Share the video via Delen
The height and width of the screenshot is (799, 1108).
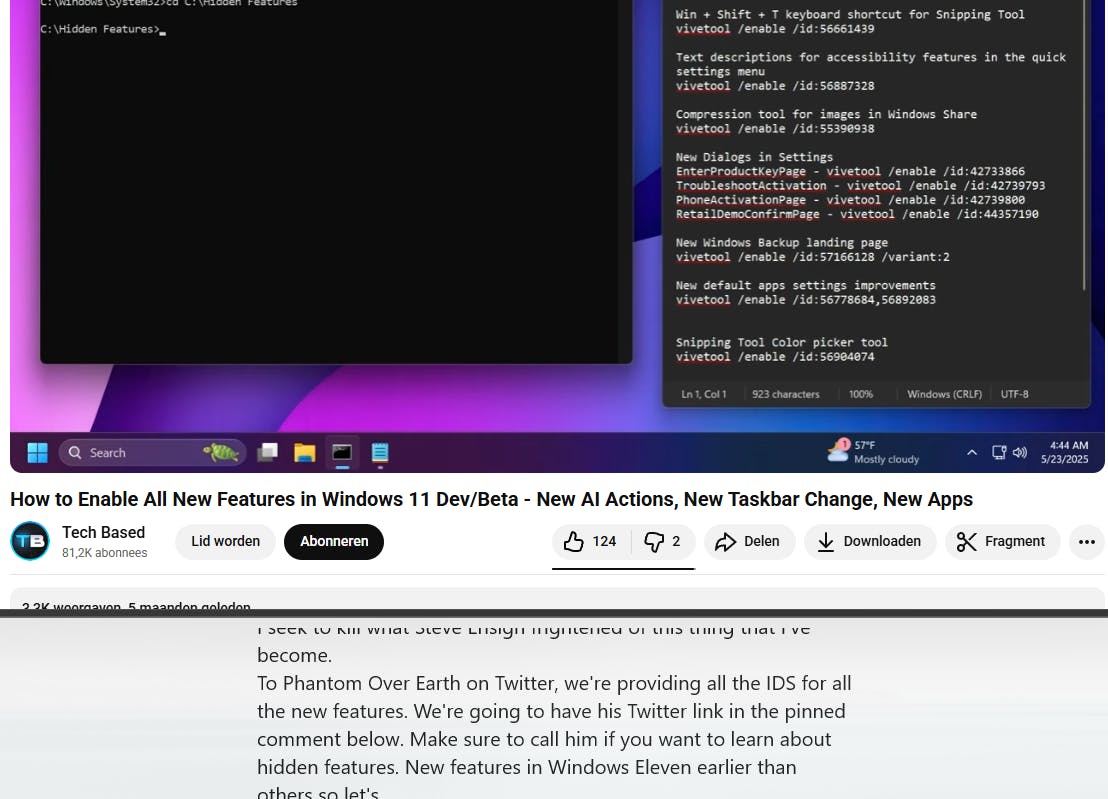click(x=749, y=542)
